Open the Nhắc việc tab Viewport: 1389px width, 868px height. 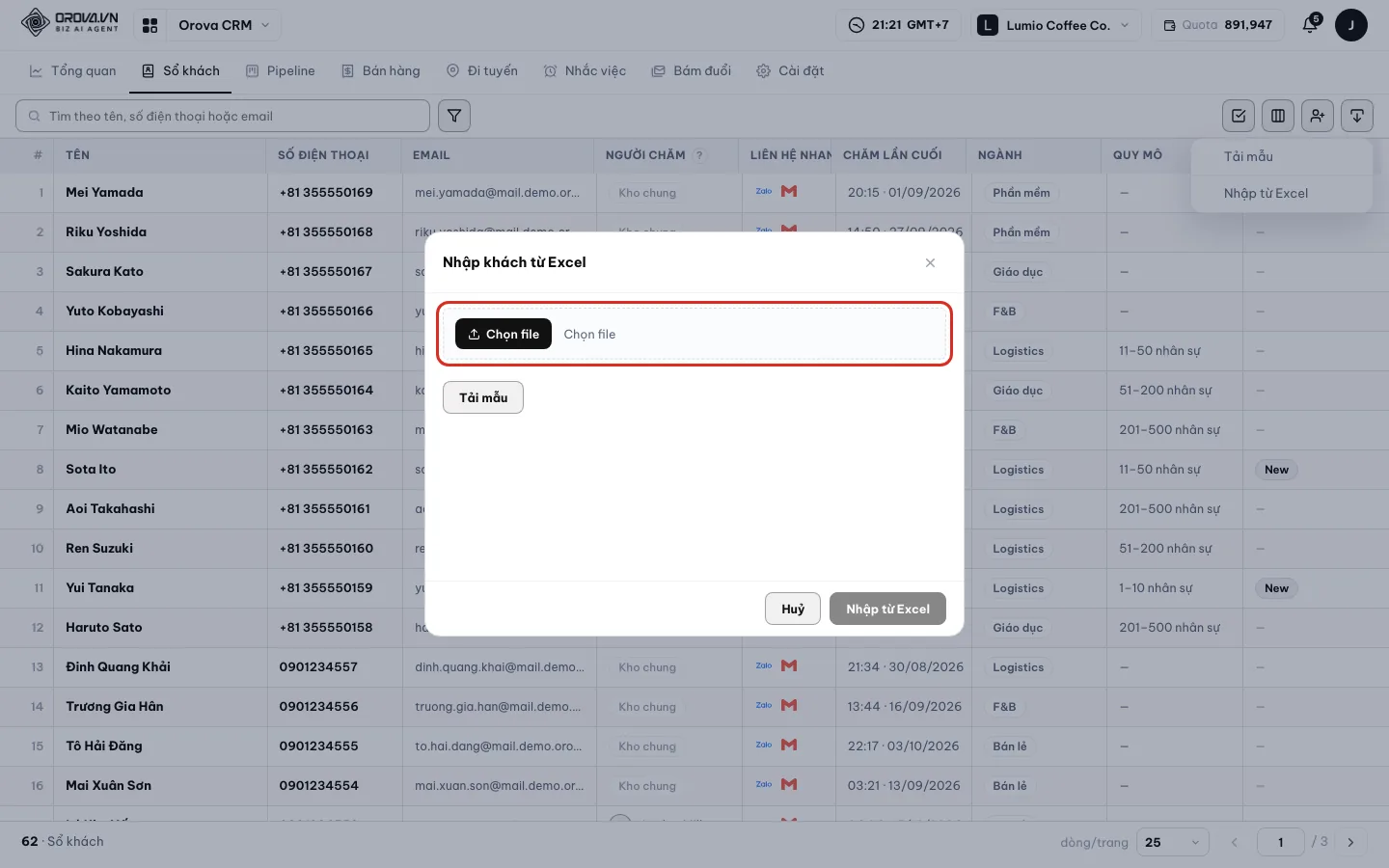(585, 70)
